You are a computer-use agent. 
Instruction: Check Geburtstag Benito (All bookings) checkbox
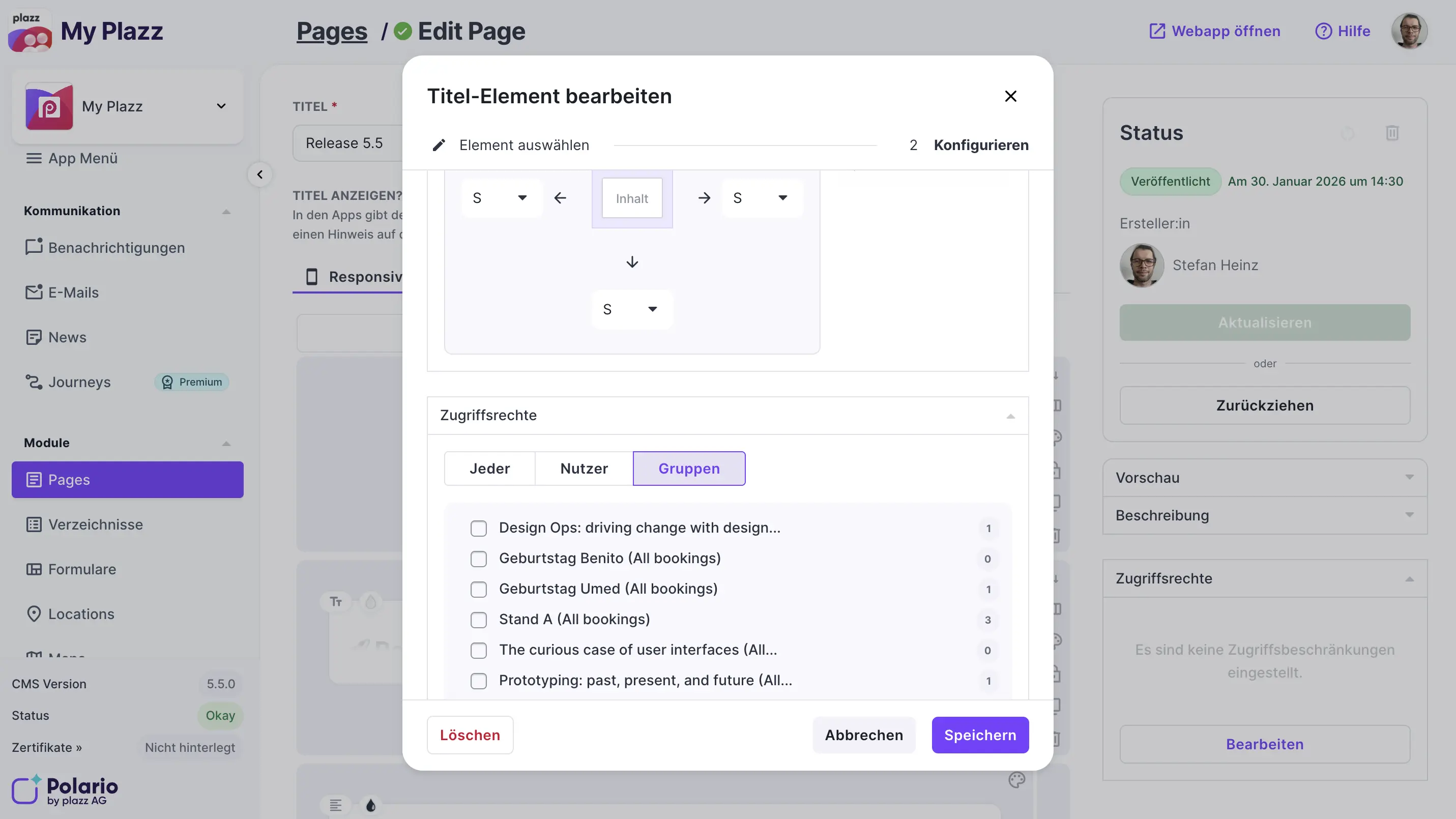click(478, 559)
